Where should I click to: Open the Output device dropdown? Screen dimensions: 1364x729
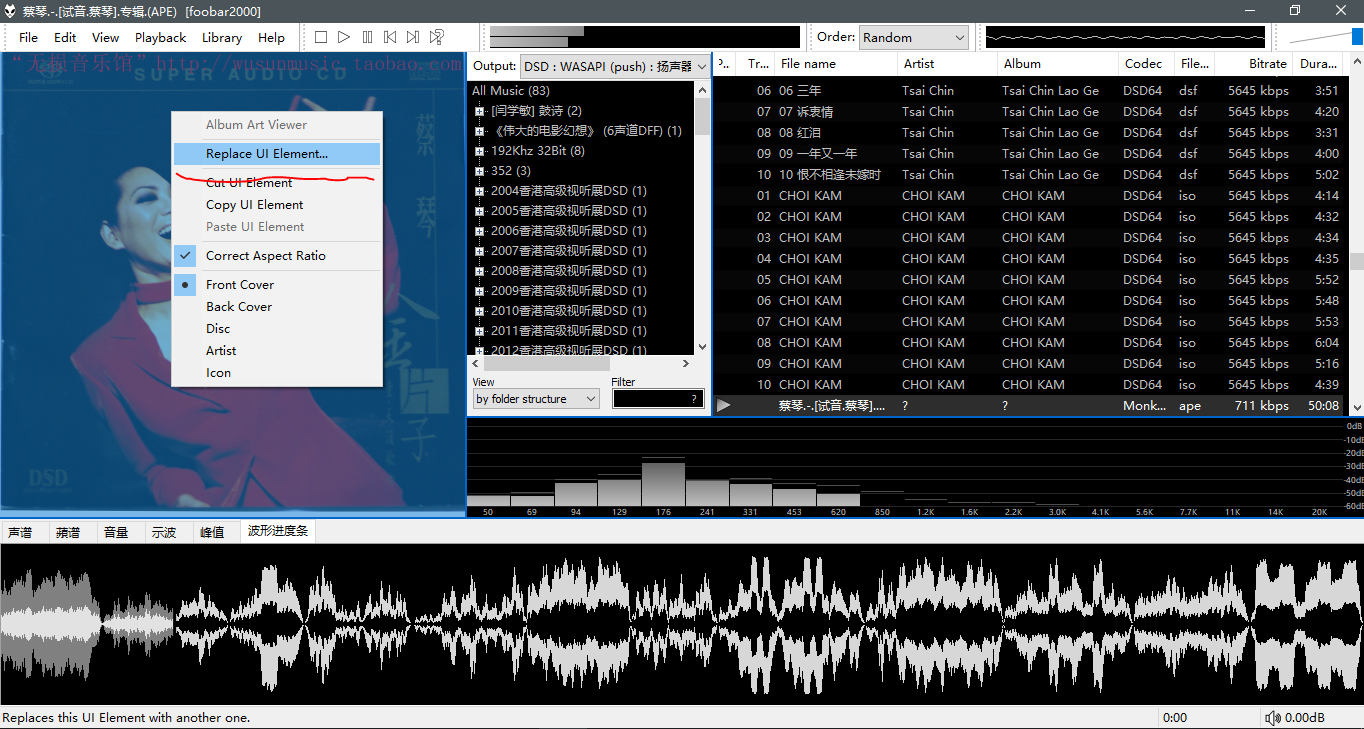(614, 66)
